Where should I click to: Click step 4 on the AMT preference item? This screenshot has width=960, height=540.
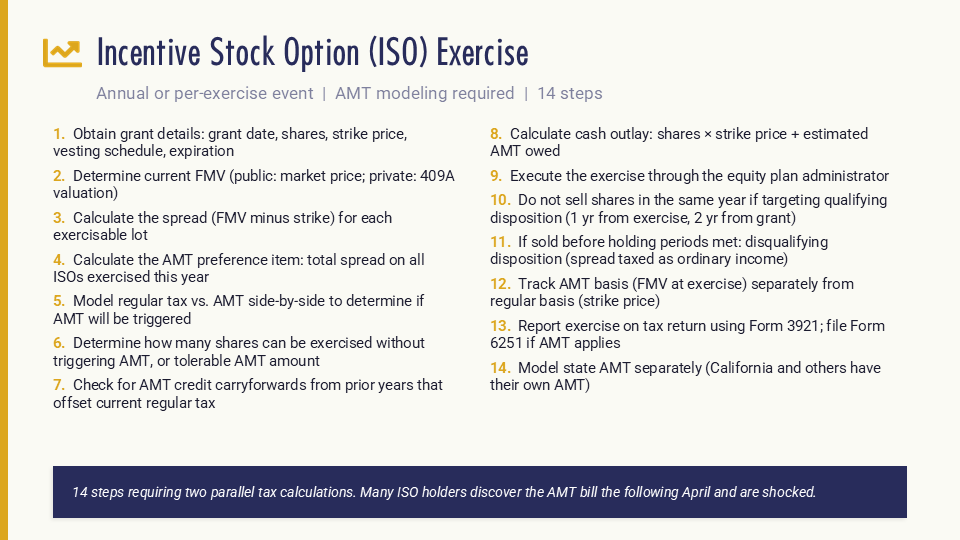coord(238,268)
